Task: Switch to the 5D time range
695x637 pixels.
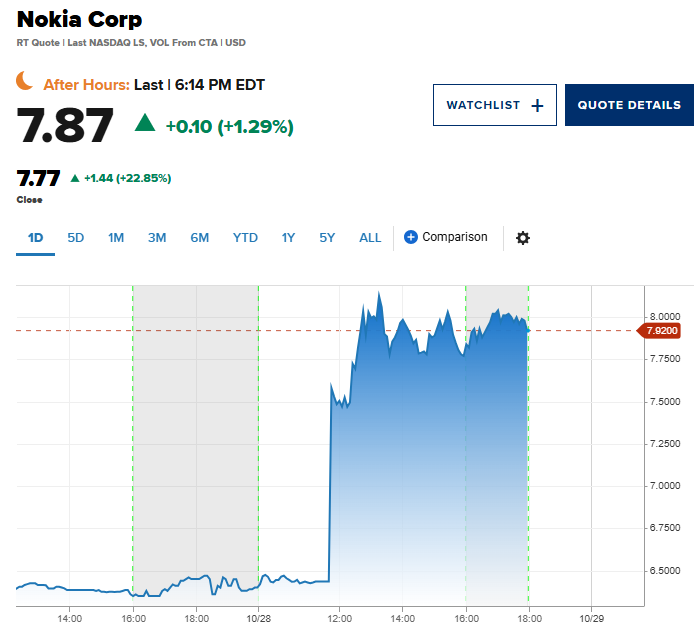Action: pos(76,238)
